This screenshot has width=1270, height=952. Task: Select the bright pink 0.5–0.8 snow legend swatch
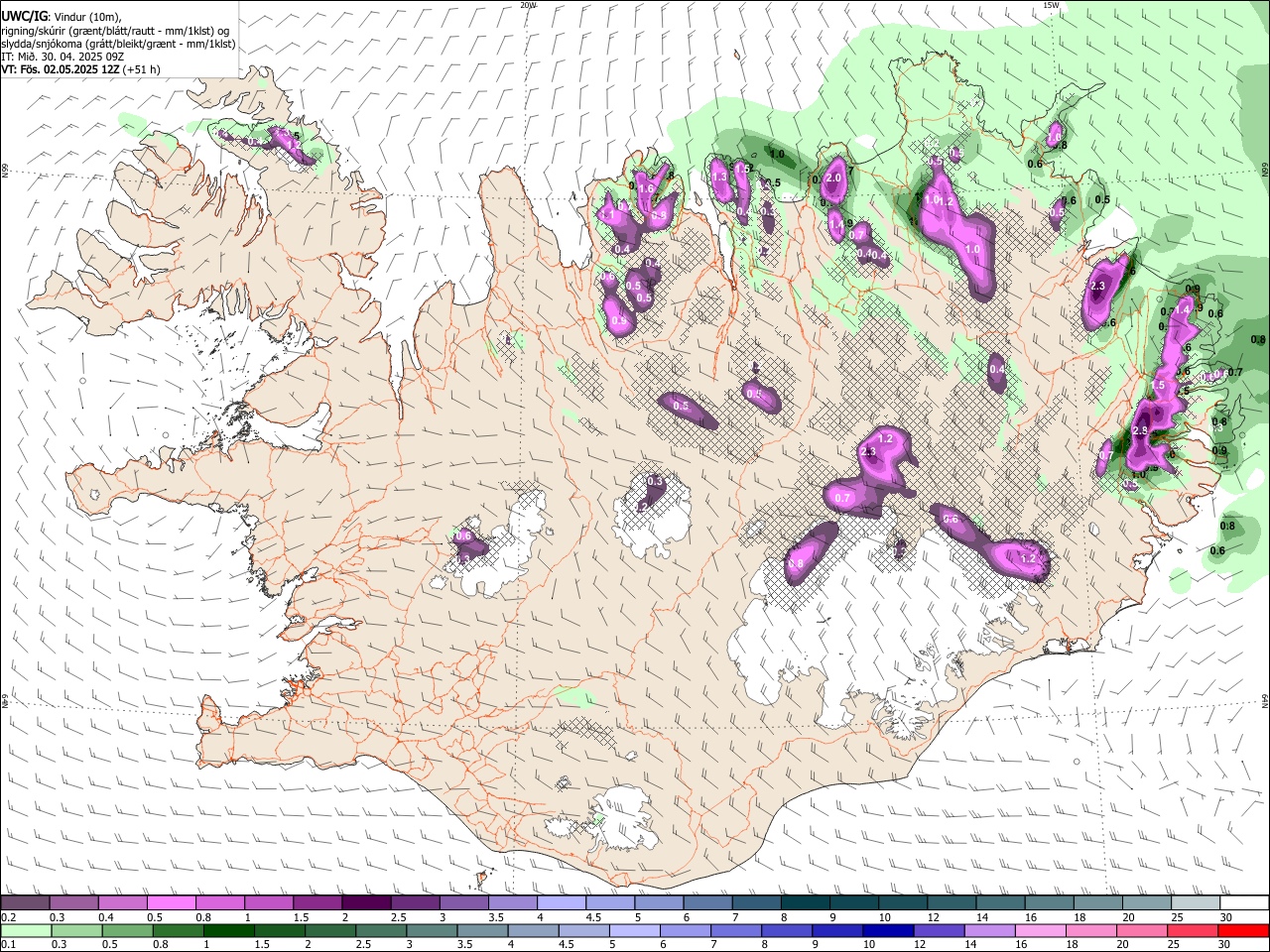click(x=171, y=903)
